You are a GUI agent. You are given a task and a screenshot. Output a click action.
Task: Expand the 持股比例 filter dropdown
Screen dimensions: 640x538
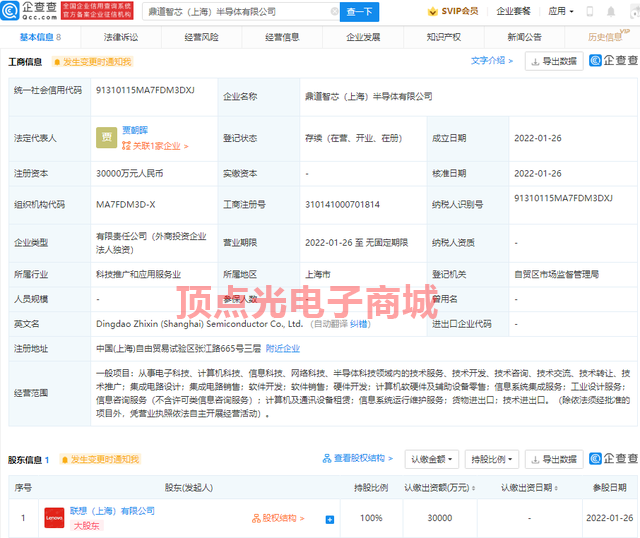pos(493,459)
